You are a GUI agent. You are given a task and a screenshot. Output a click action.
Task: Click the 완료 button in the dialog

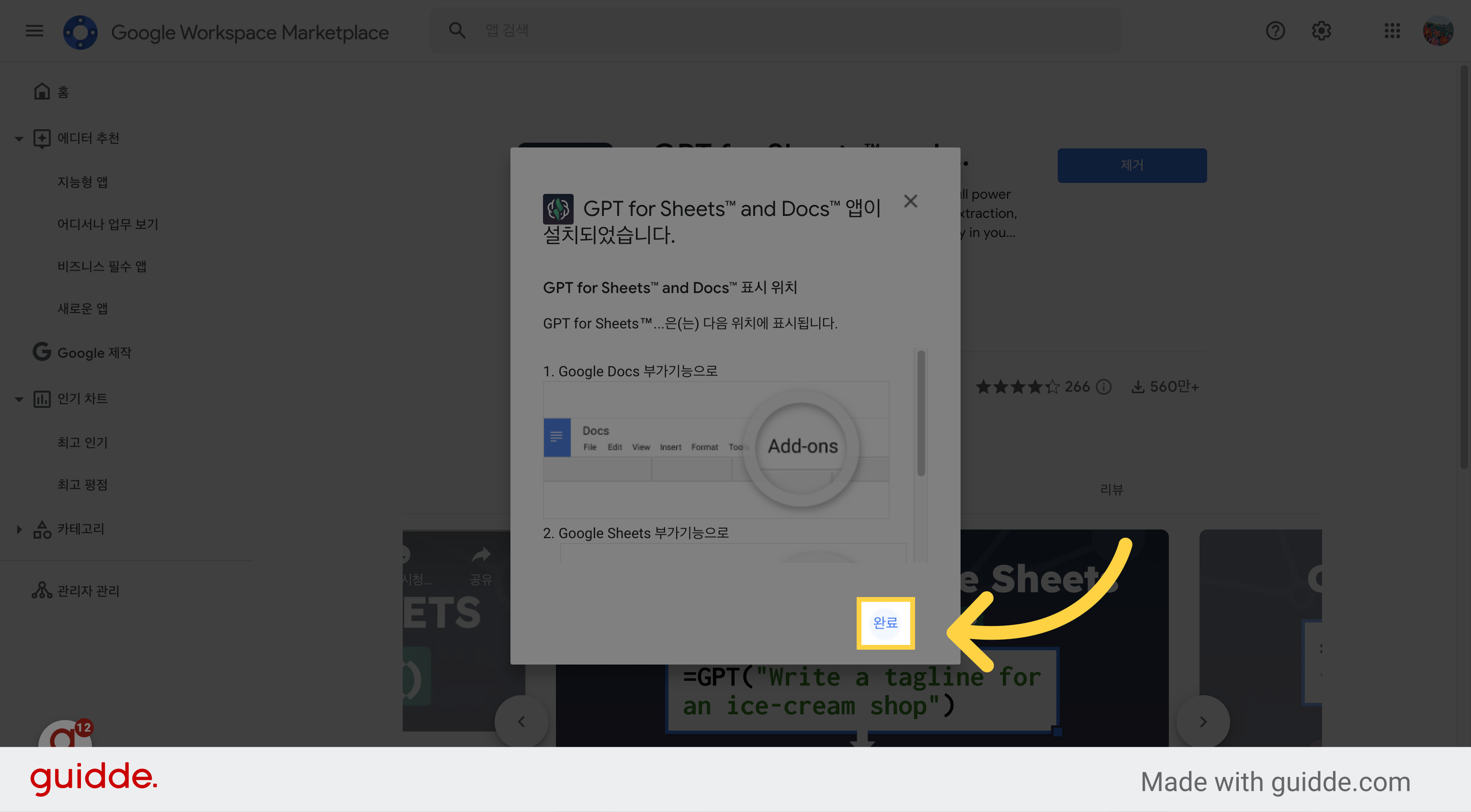click(885, 623)
